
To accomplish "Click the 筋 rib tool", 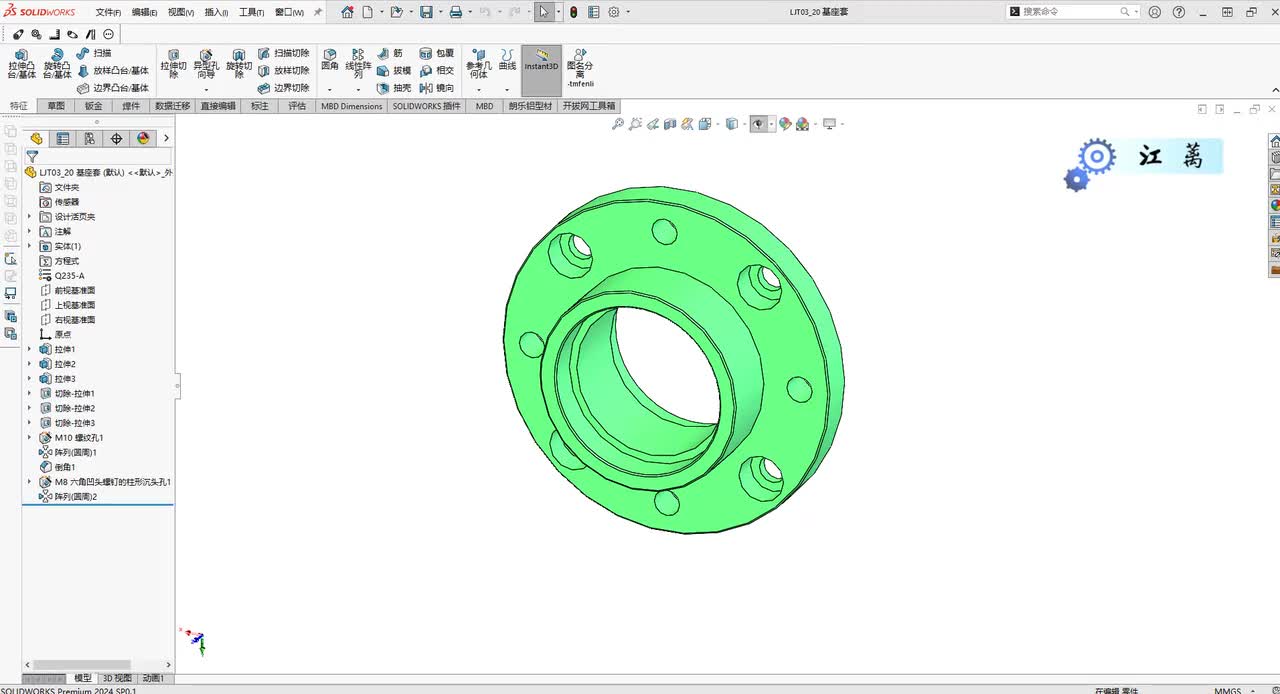I will tap(390, 53).
